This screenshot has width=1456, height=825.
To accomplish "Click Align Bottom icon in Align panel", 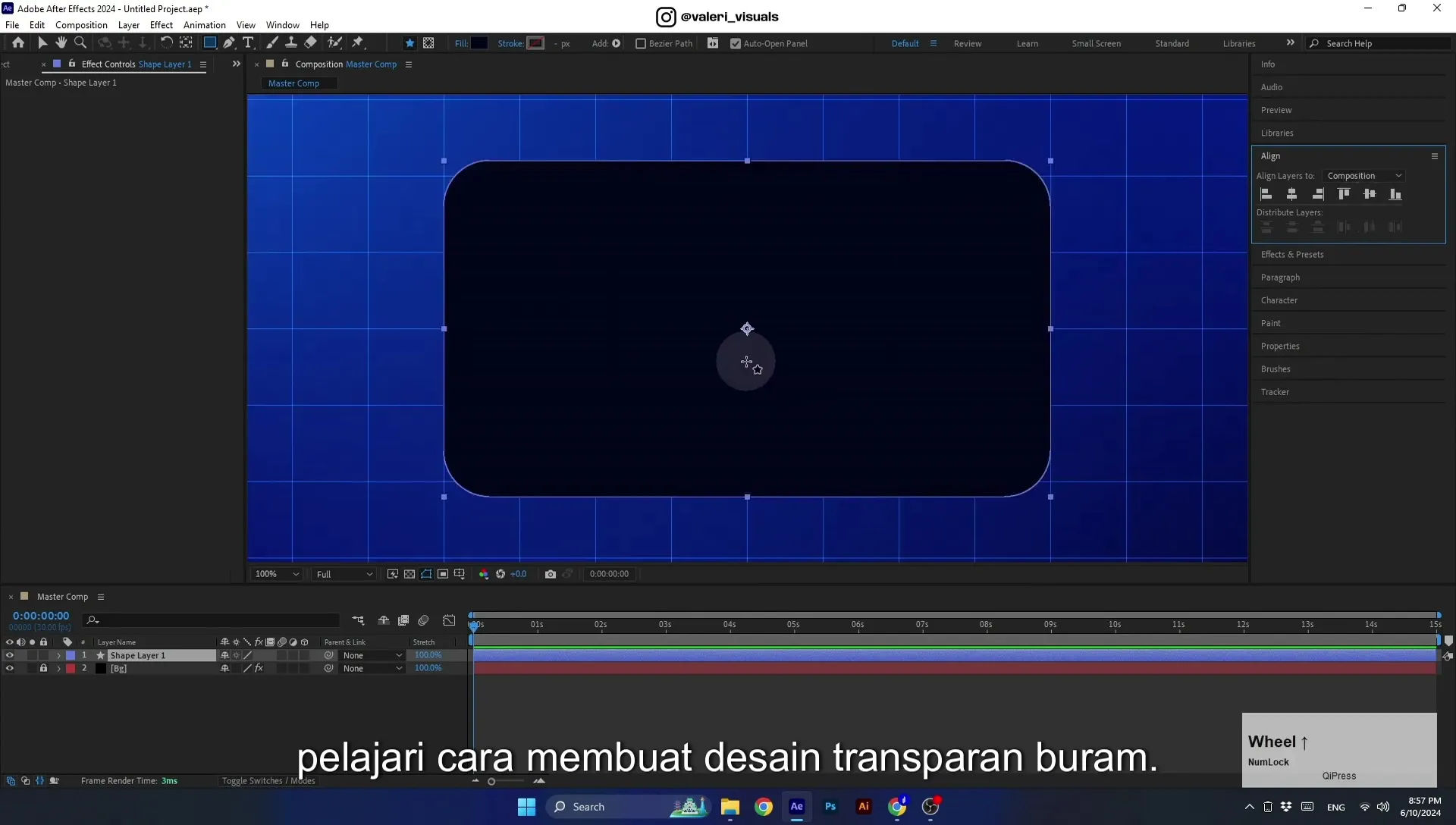I will pyautogui.click(x=1395, y=195).
